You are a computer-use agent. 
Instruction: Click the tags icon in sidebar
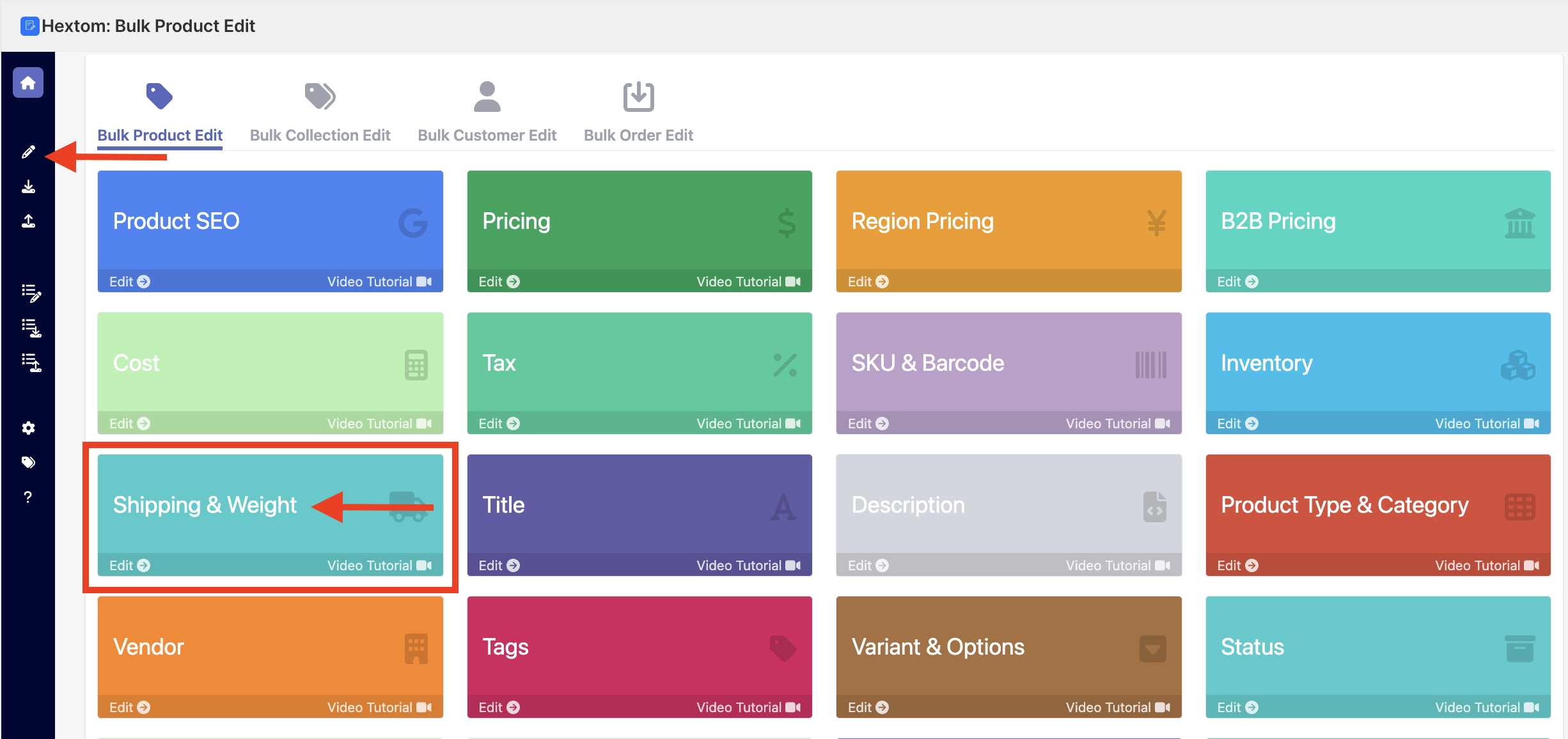(28, 462)
